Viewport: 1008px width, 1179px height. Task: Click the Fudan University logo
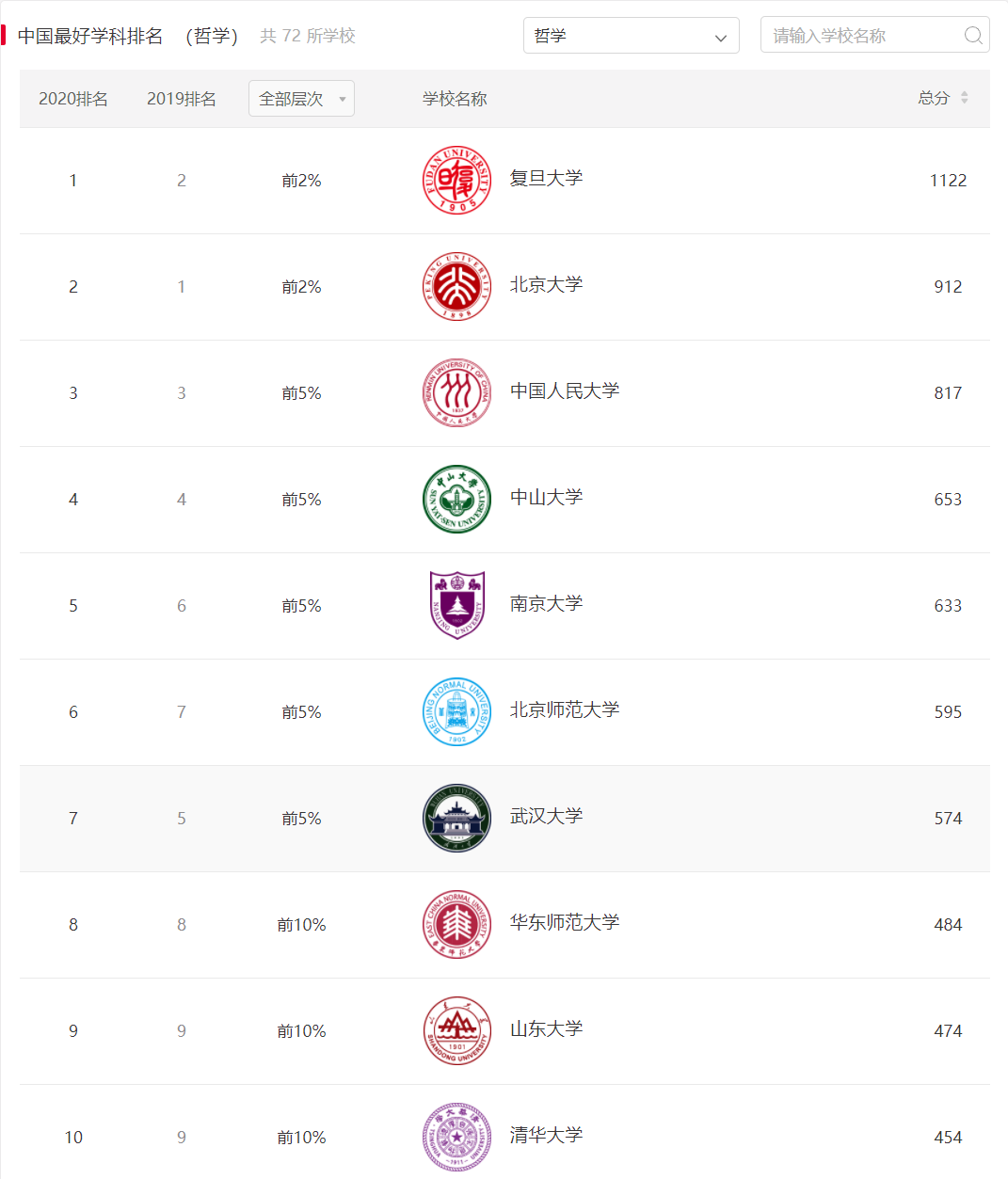[x=456, y=181]
